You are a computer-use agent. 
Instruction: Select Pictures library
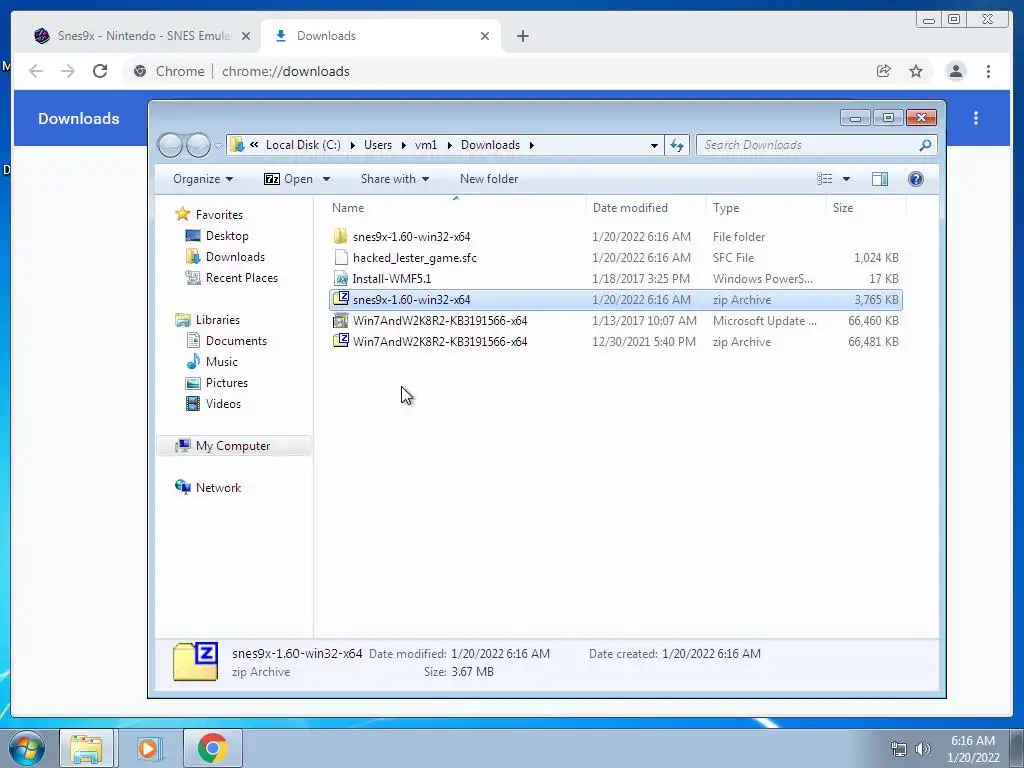227,383
